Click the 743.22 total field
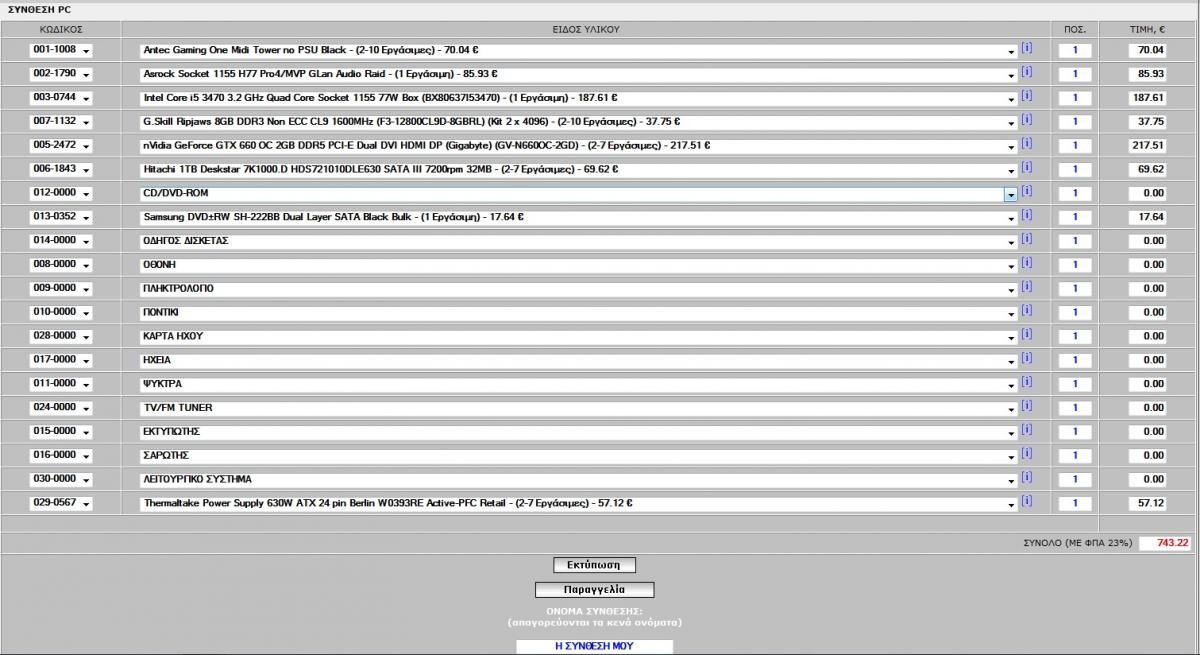The width and height of the screenshot is (1200, 655). point(1167,543)
